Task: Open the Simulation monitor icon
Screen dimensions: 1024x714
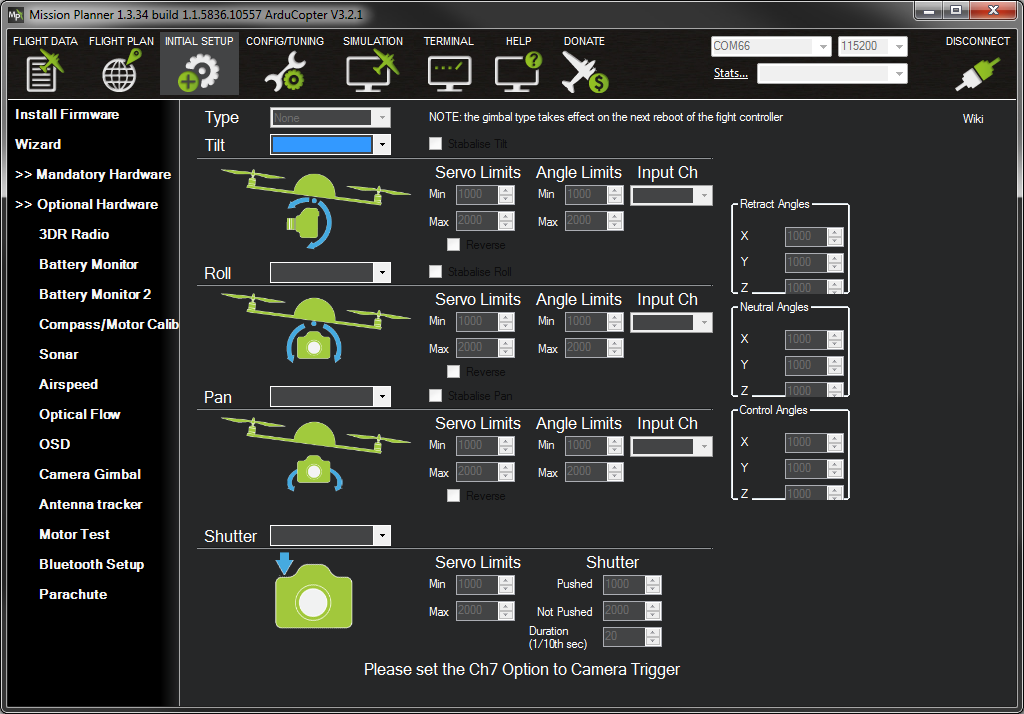Action: 372,72
